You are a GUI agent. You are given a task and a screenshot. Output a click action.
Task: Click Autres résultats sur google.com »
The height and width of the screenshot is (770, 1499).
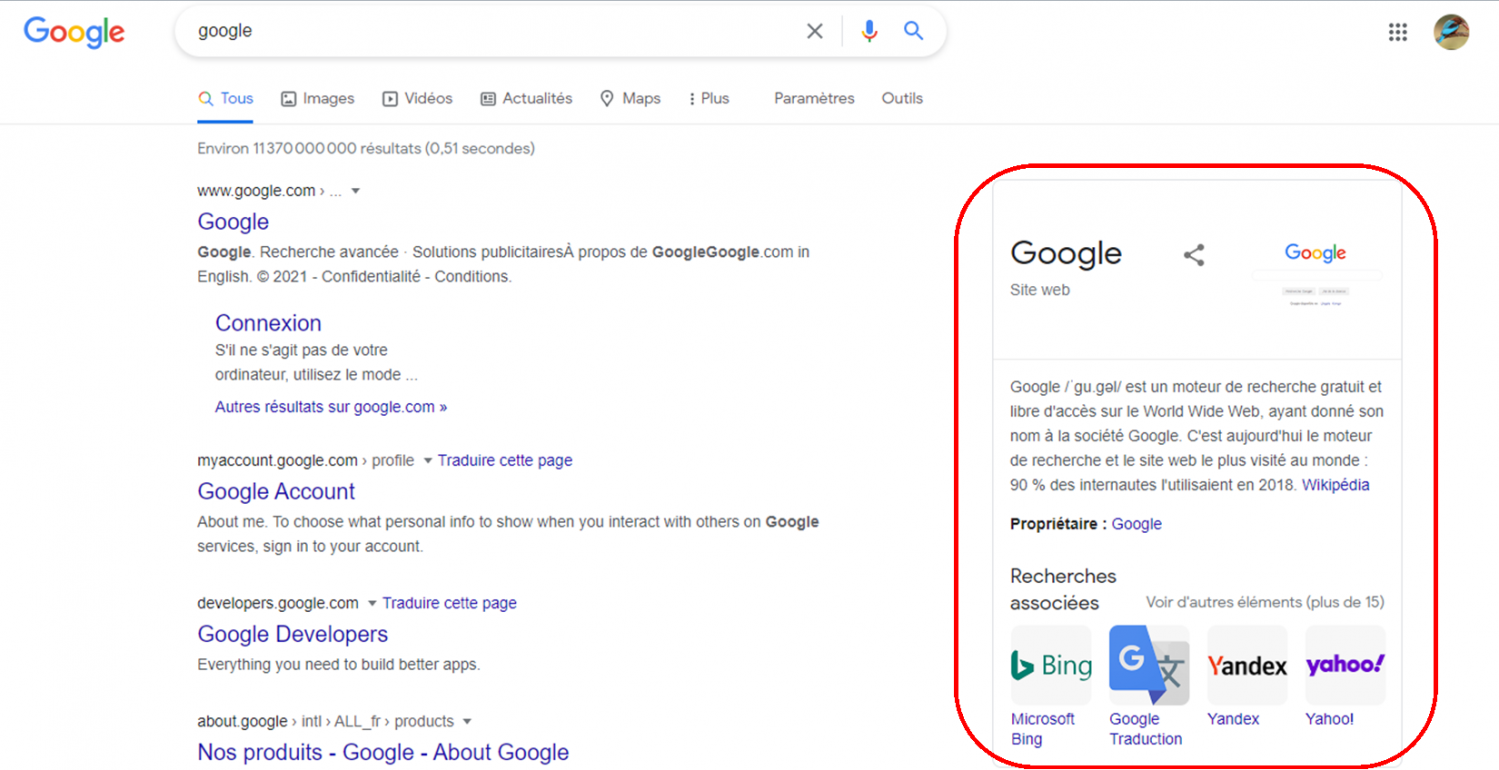pos(331,407)
